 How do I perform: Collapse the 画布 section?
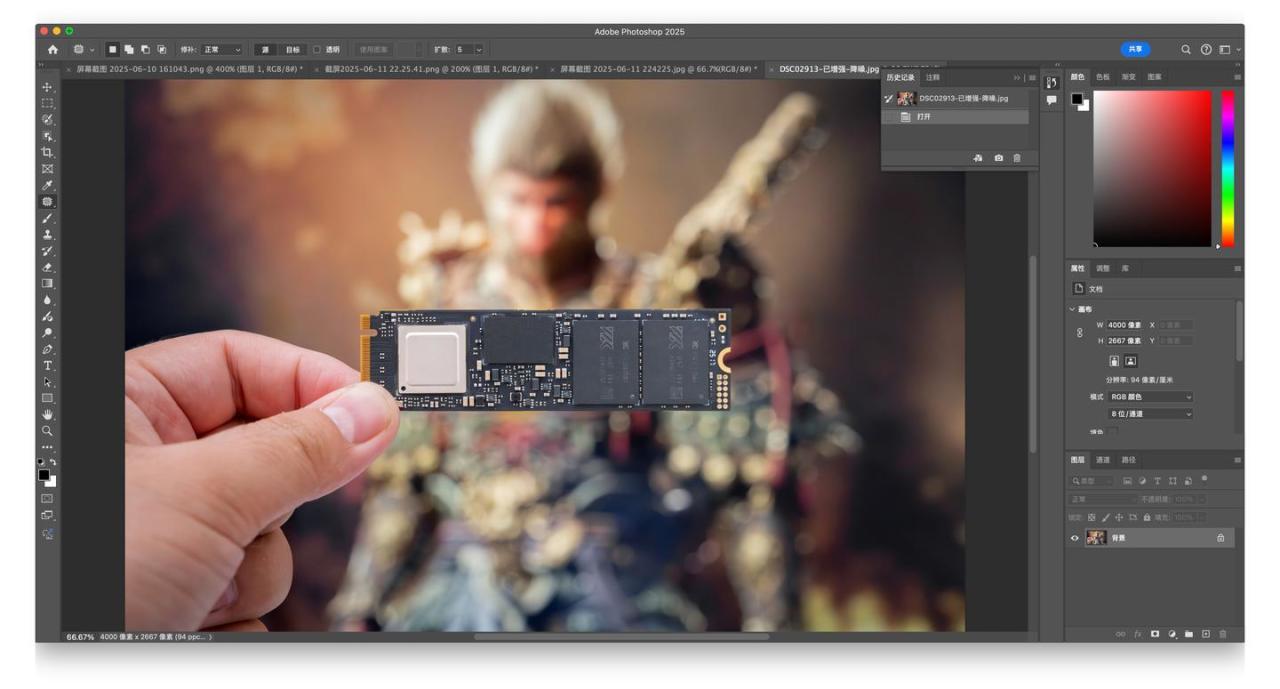pyautogui.click(x=1073, y=309)
